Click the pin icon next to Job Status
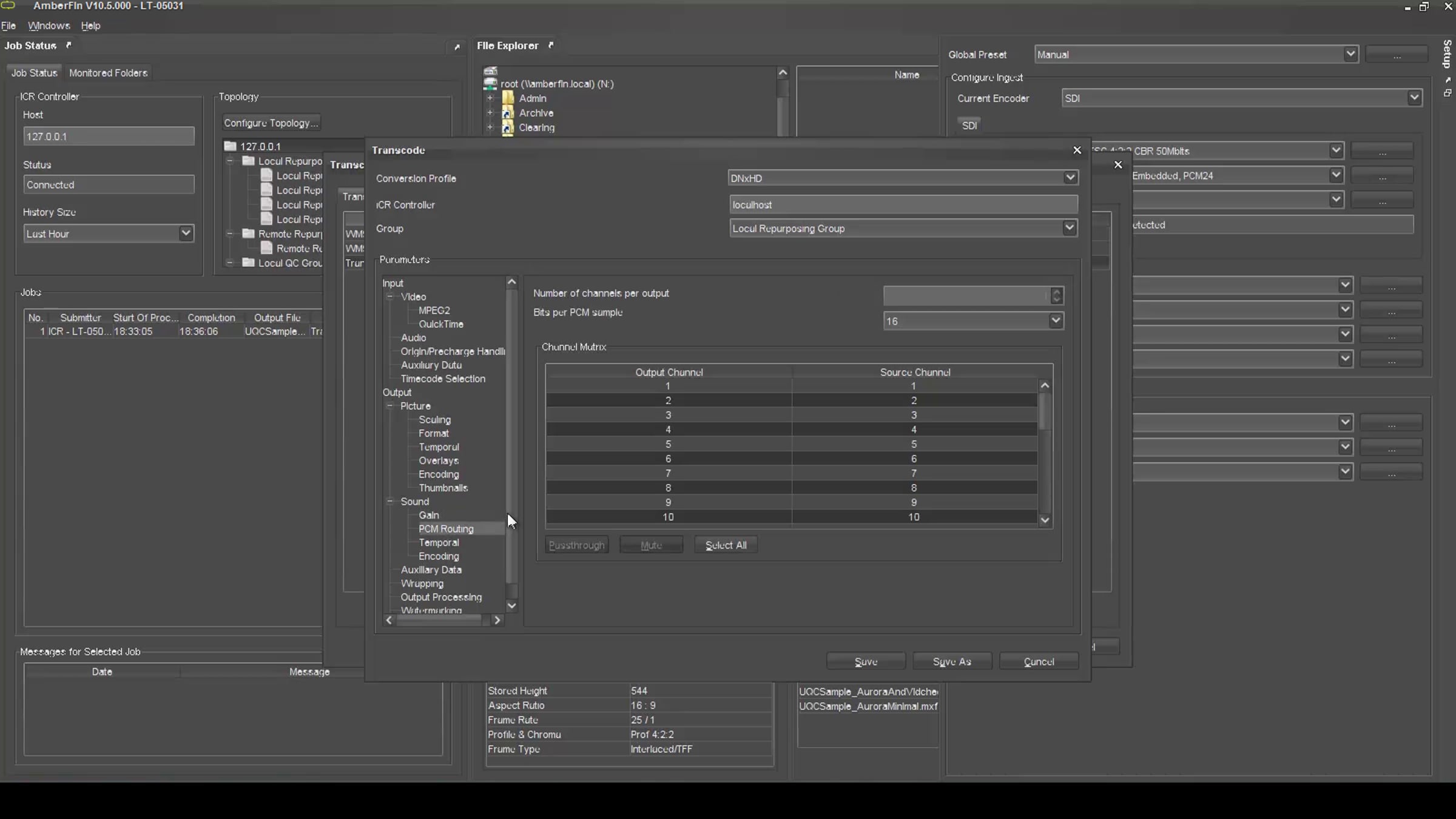The width and height of the screenshot is (1456, 819). tap(69, 45)
